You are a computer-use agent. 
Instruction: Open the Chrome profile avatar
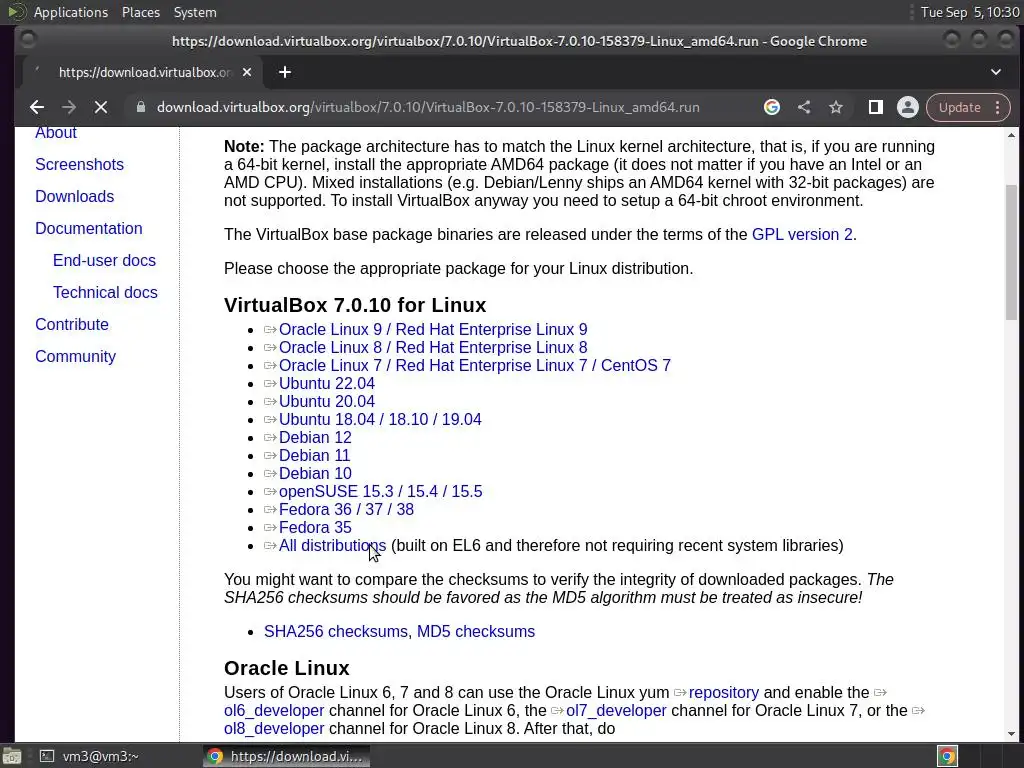point(908,107)
